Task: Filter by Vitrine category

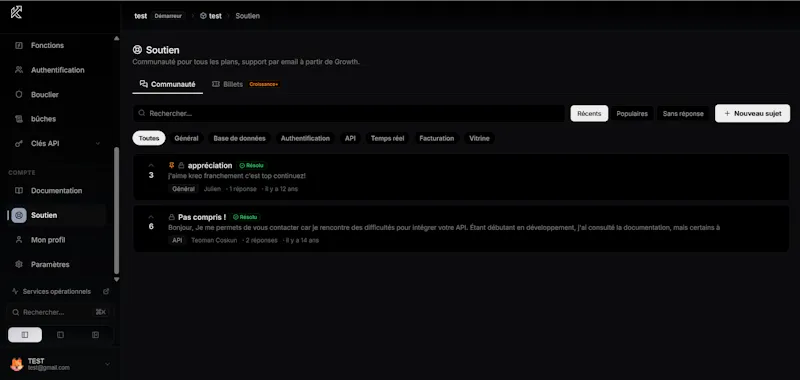Action: tap(479, 138)
